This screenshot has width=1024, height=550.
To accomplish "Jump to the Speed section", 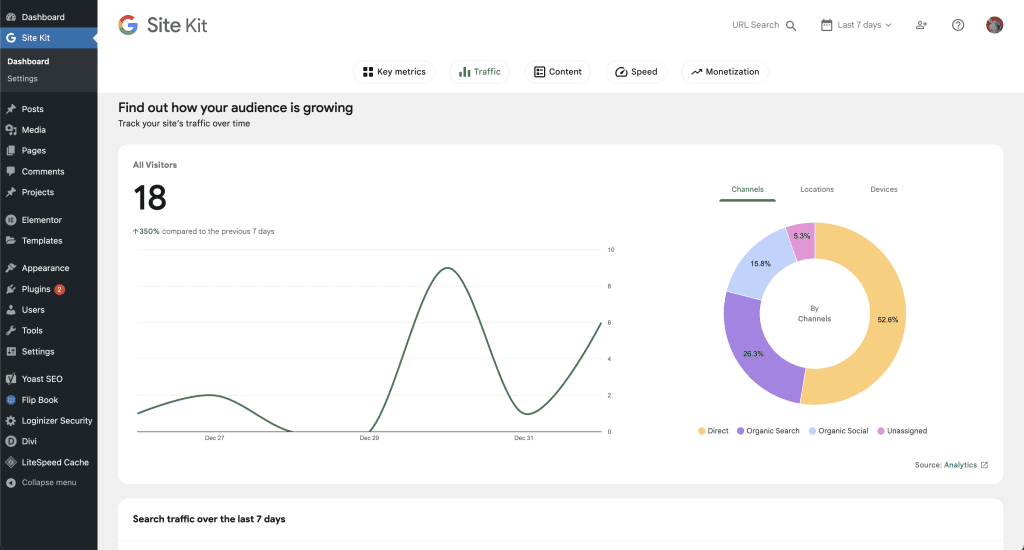I will point(636,72).
